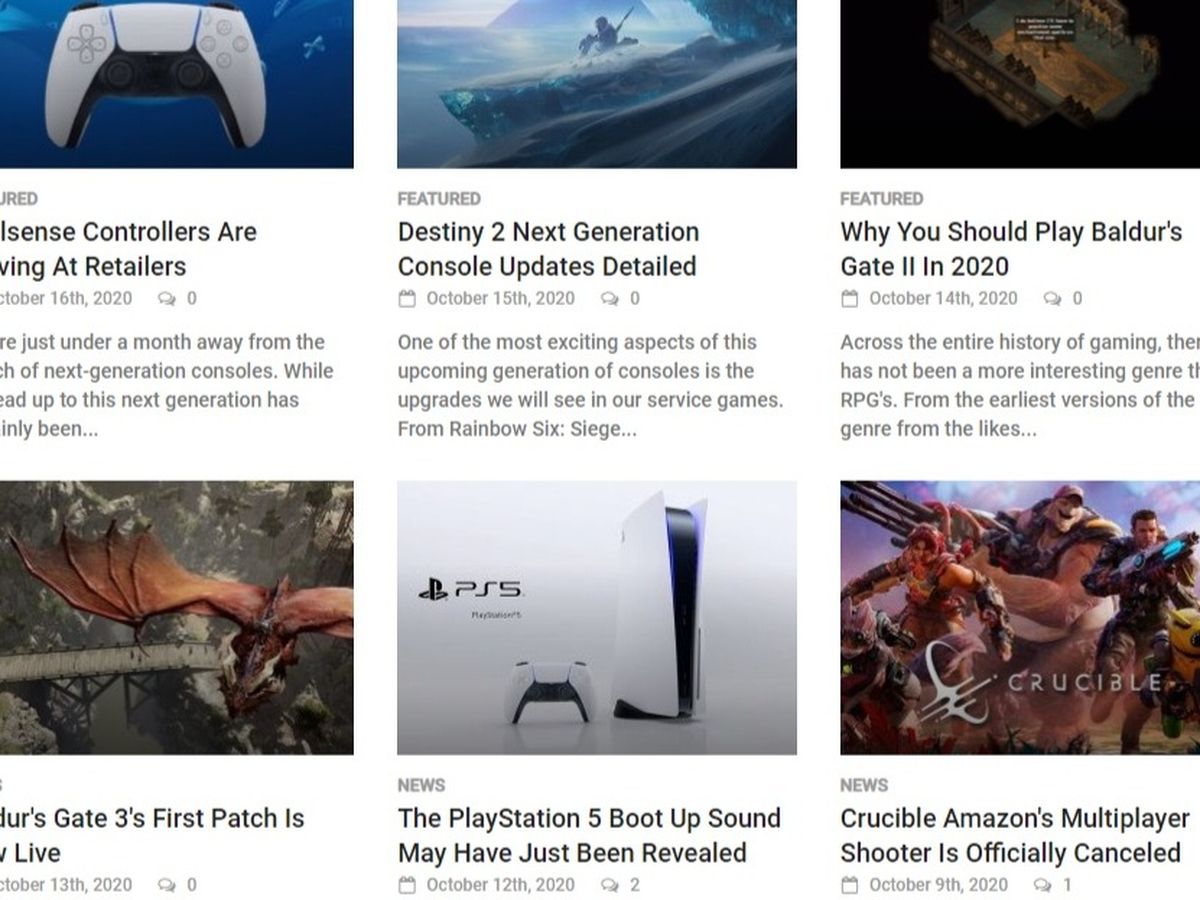Viewport: 1200px width, 900px height.
Task: Click the comment icon on the Baldur's Gate II post
Action: click(1052, 298)
